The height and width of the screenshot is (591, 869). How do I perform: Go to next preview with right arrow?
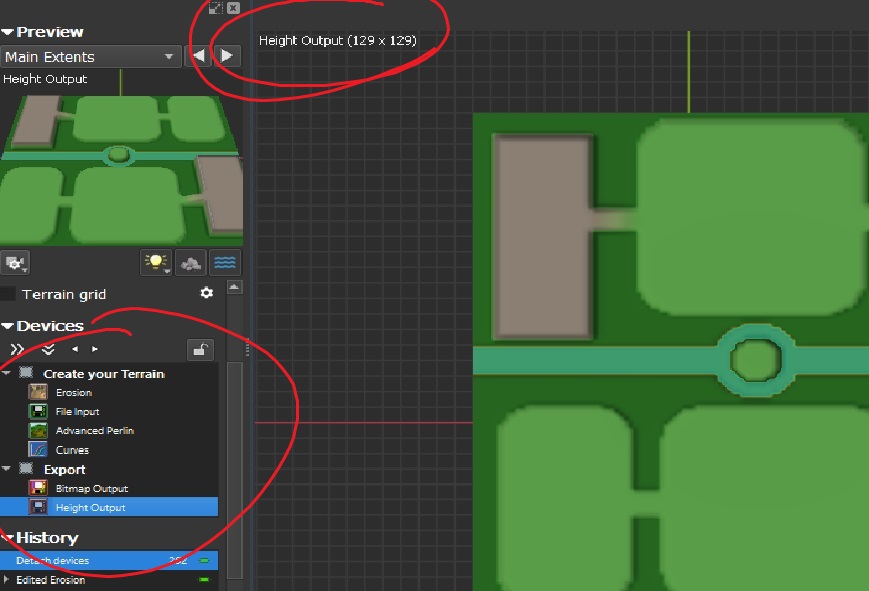pos(227,55)
